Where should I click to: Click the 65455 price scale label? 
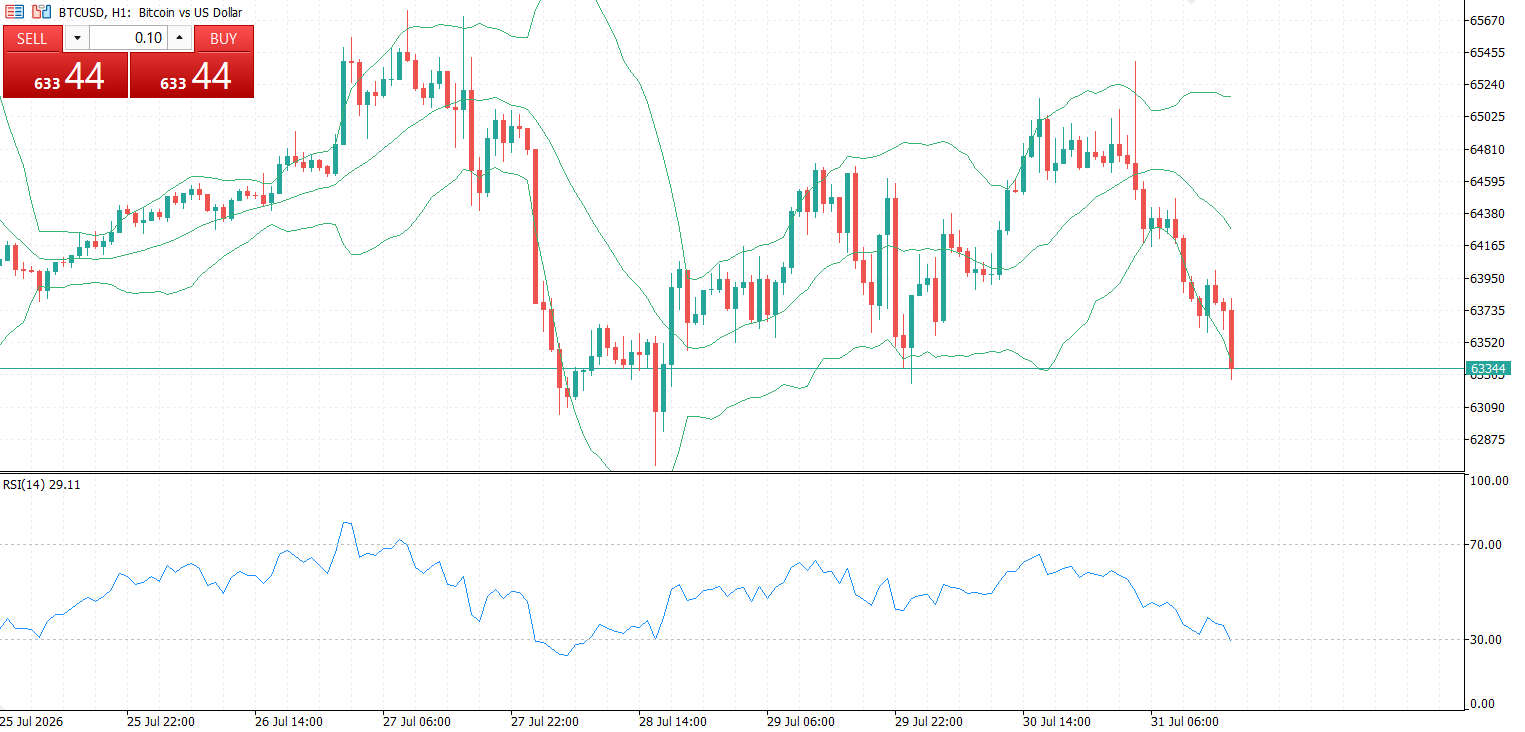1489,52
